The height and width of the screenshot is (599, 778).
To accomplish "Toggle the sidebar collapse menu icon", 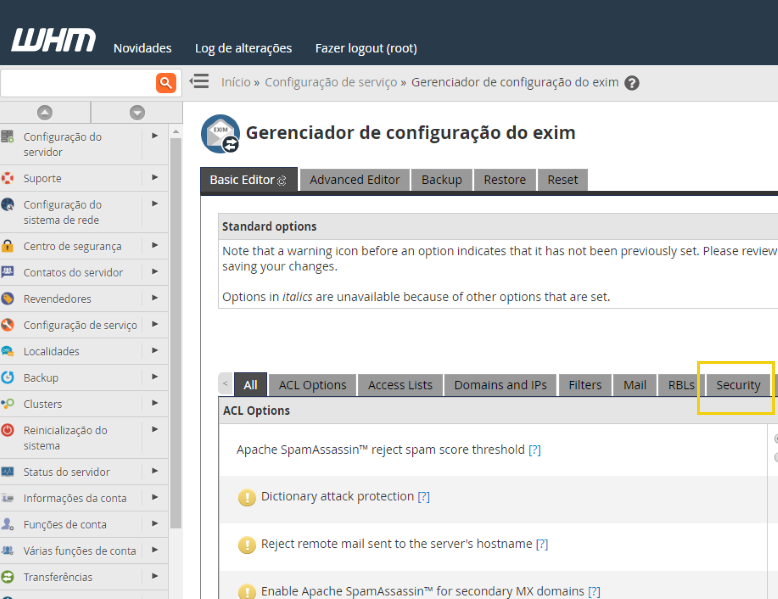I will (199, 81).
